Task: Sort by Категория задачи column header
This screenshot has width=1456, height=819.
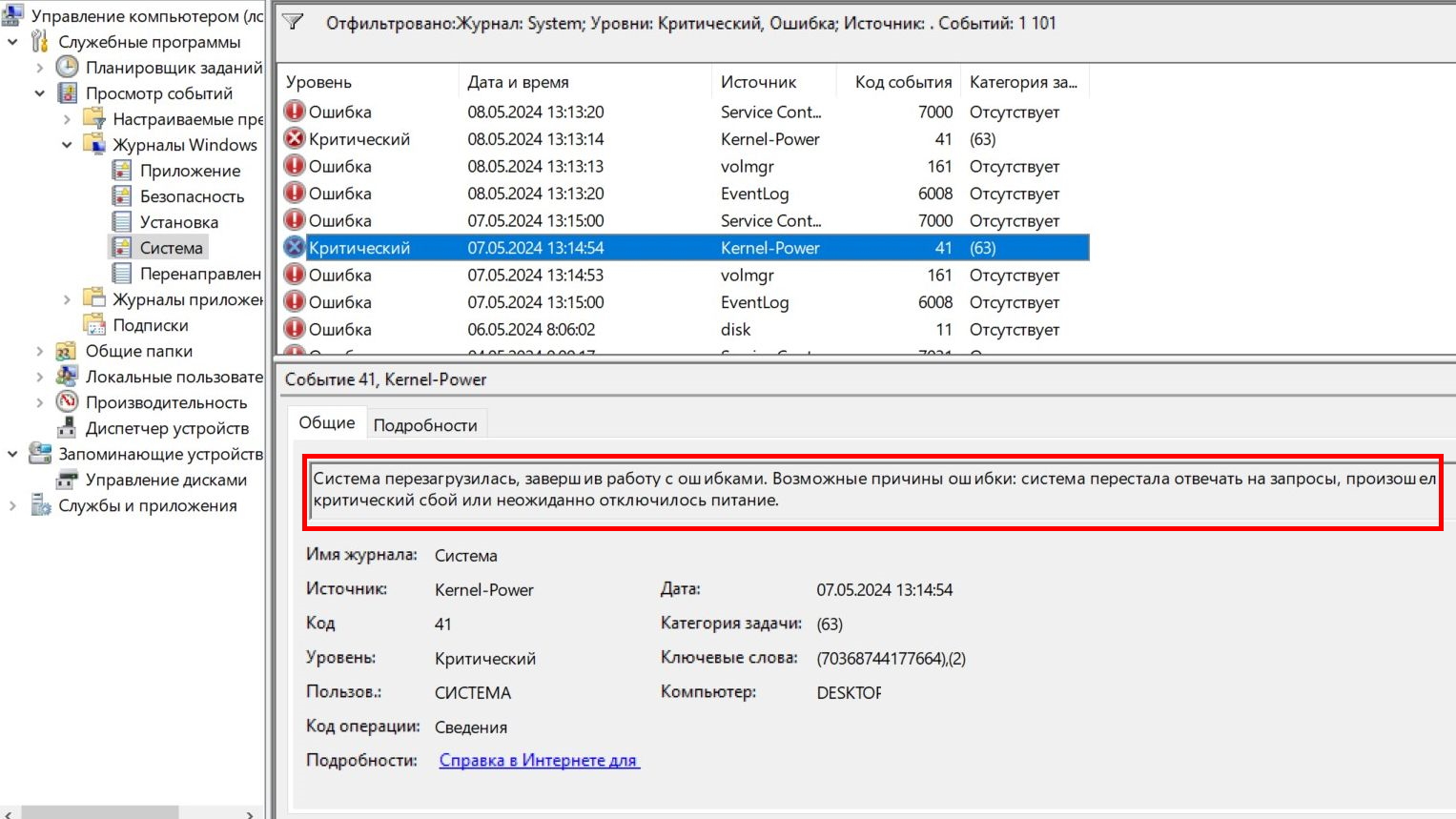Action: pyautogui.click(x=1024, y=82)
